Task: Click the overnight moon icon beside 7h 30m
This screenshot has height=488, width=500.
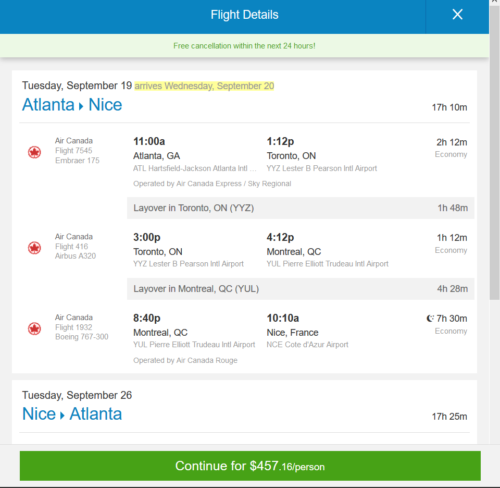Action: (430, 318)
